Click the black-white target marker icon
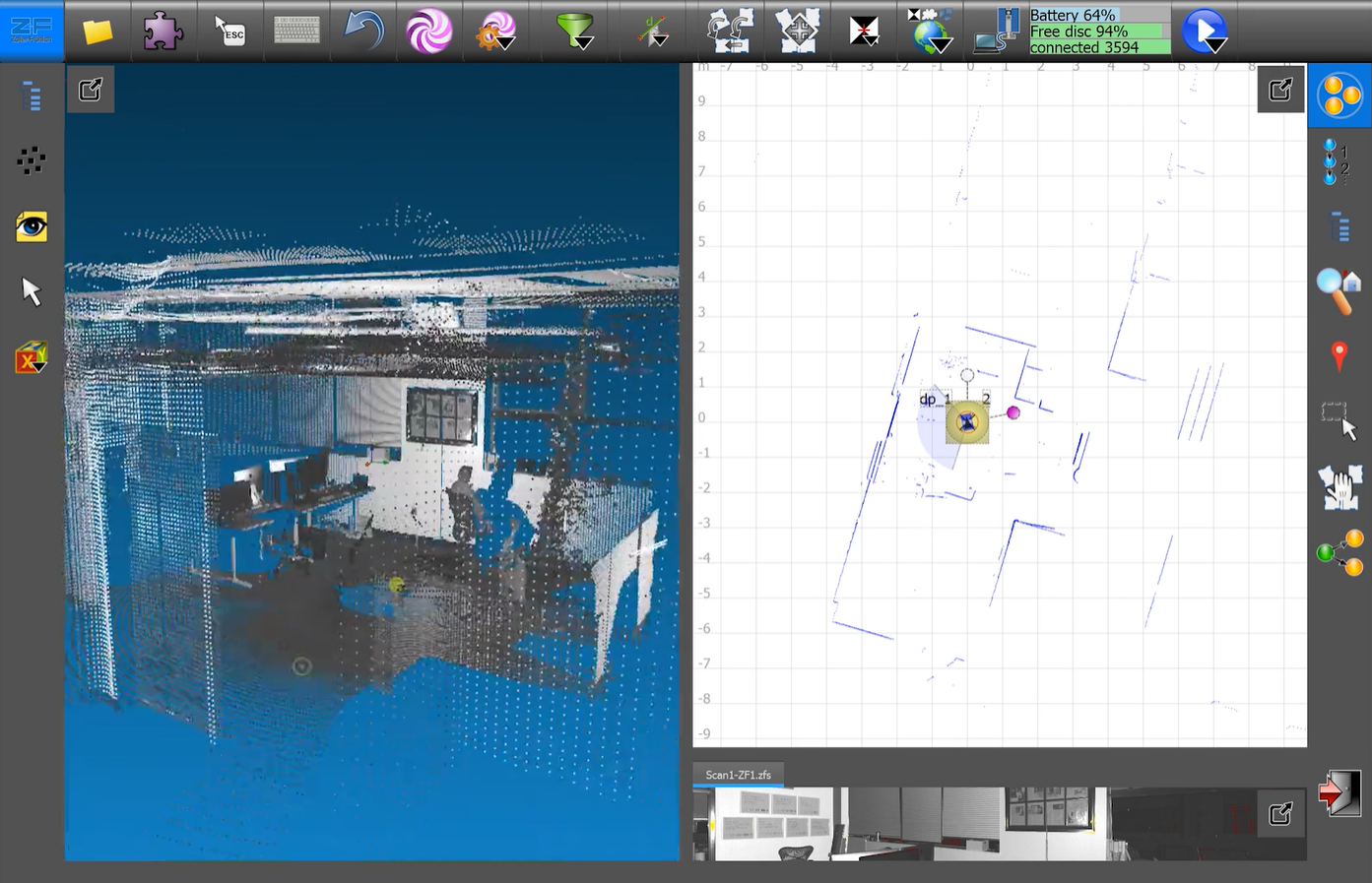Viewport: 1372px width, 883px height. pyautogui.click(x=864, y=31)
